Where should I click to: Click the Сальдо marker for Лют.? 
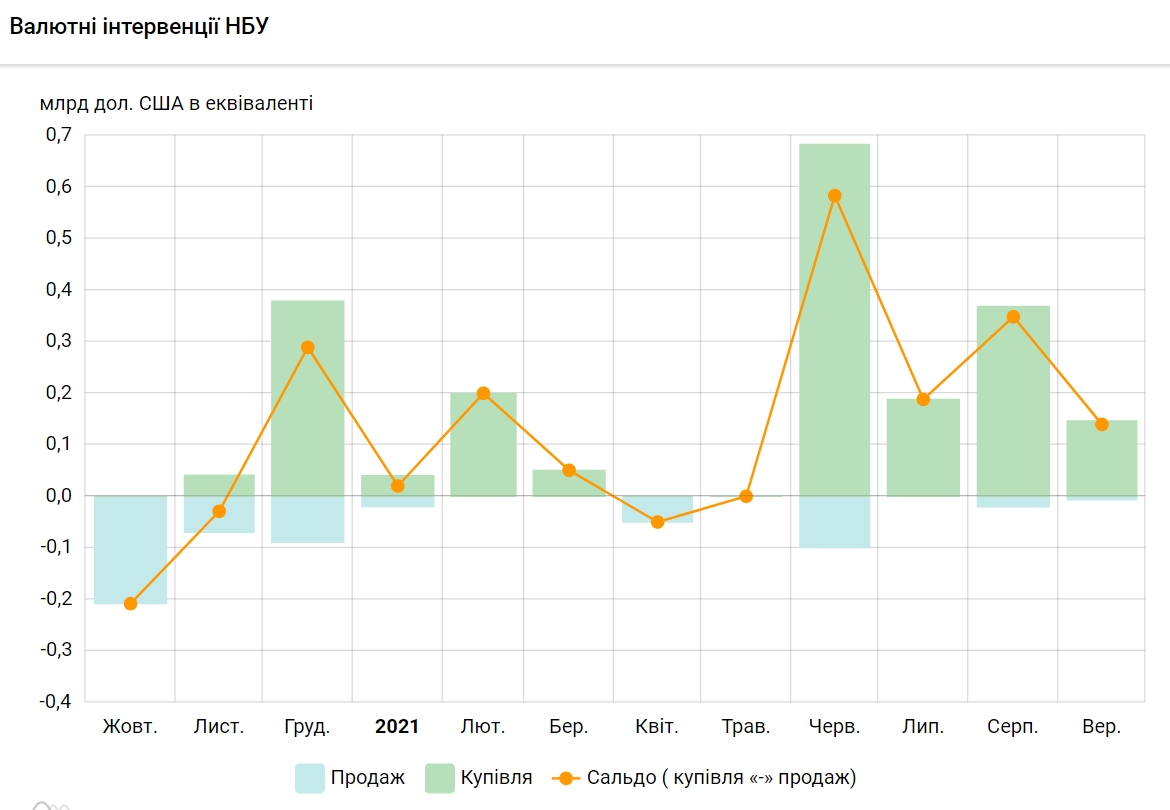tap(484, 393)
